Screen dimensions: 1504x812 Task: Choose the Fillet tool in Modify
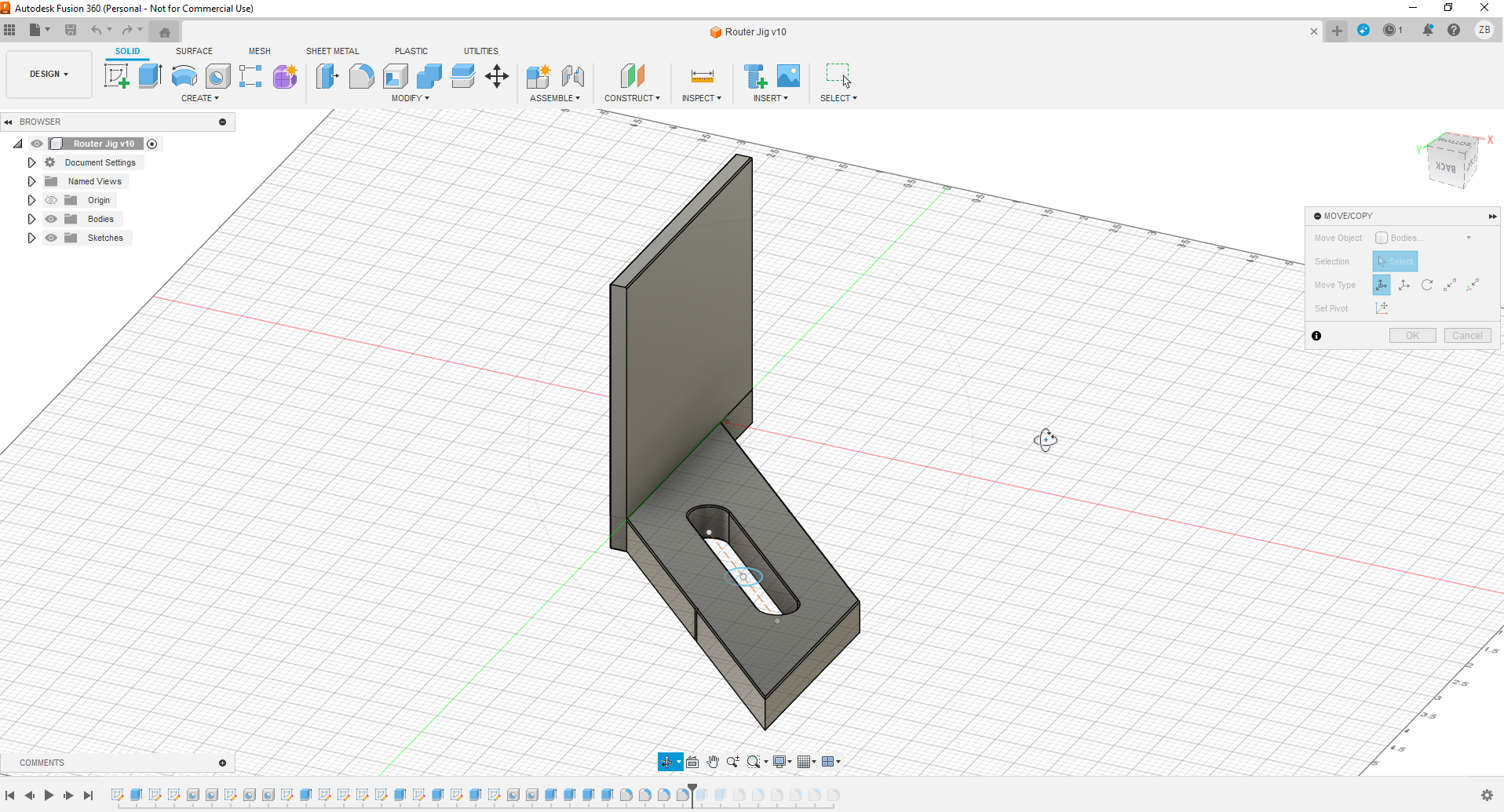(361, 76)
